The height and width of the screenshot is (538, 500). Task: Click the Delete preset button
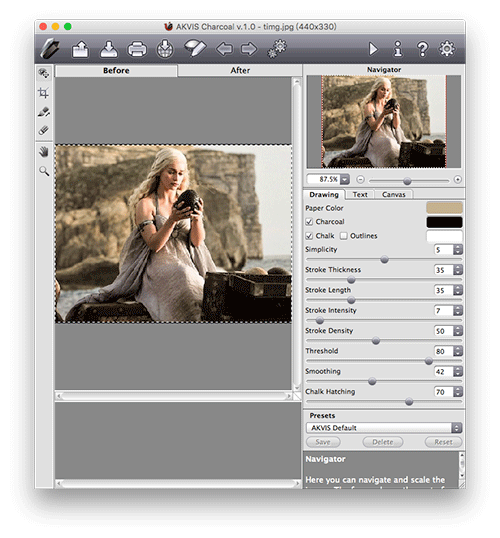pyautogui.click(x=383, y=442)
